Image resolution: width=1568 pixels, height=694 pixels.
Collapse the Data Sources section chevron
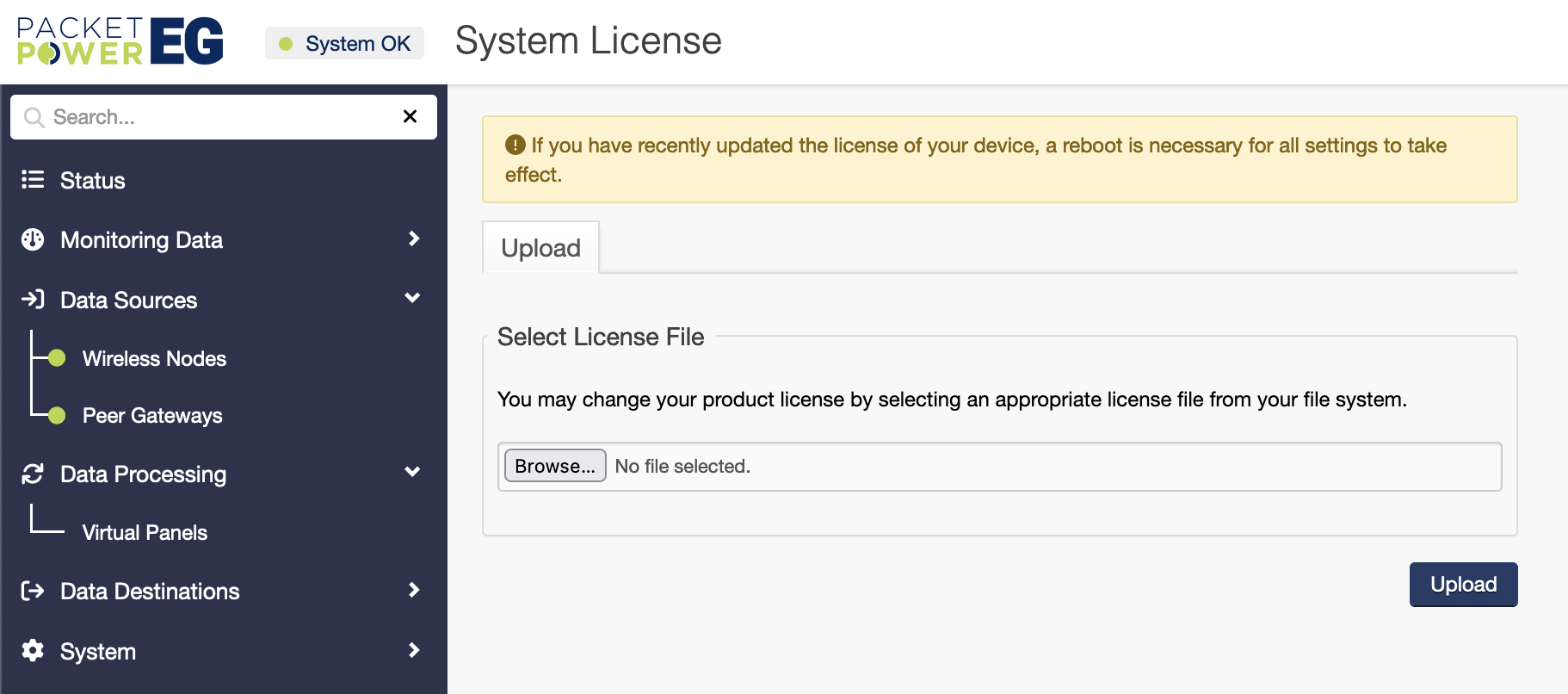[x=412, y=298]
